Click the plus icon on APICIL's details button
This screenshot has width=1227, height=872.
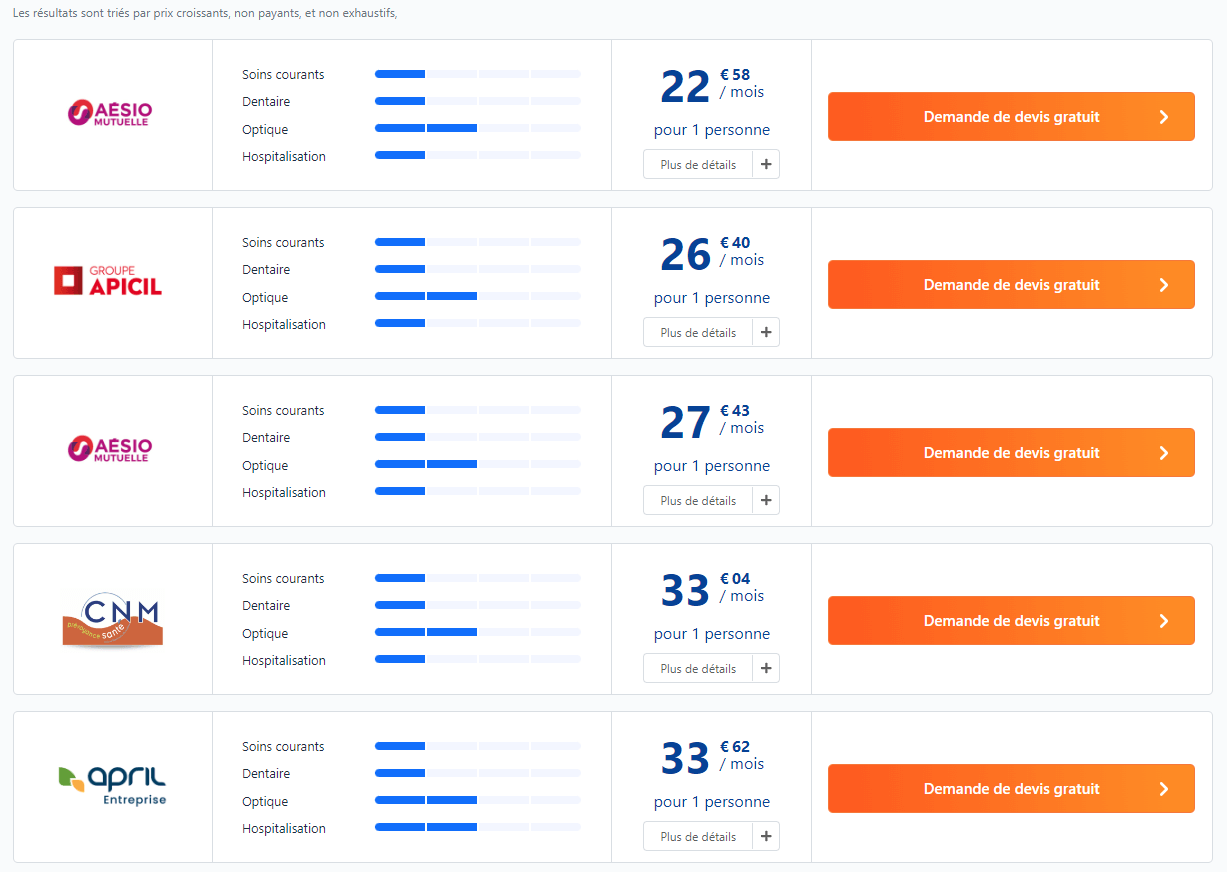[766, 333]
